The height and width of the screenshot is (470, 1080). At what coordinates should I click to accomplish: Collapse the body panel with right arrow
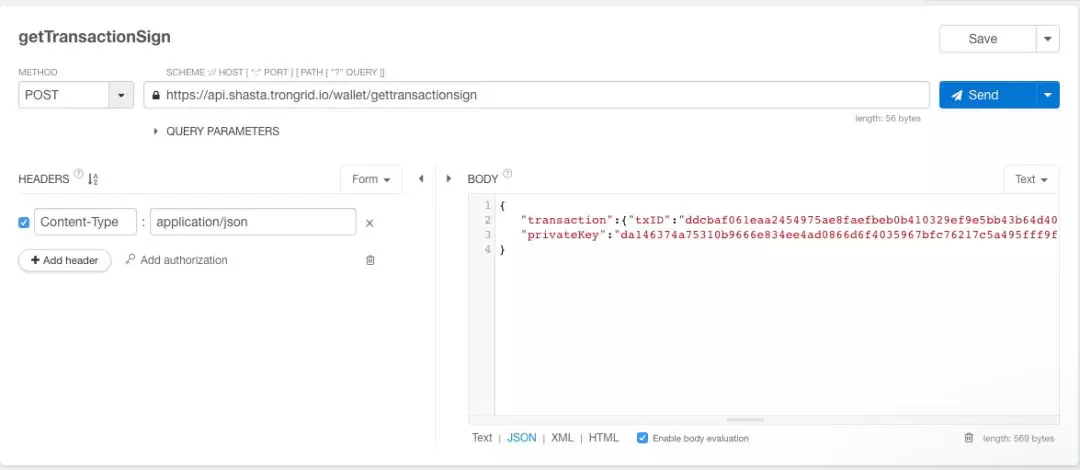tap(448, 179)
